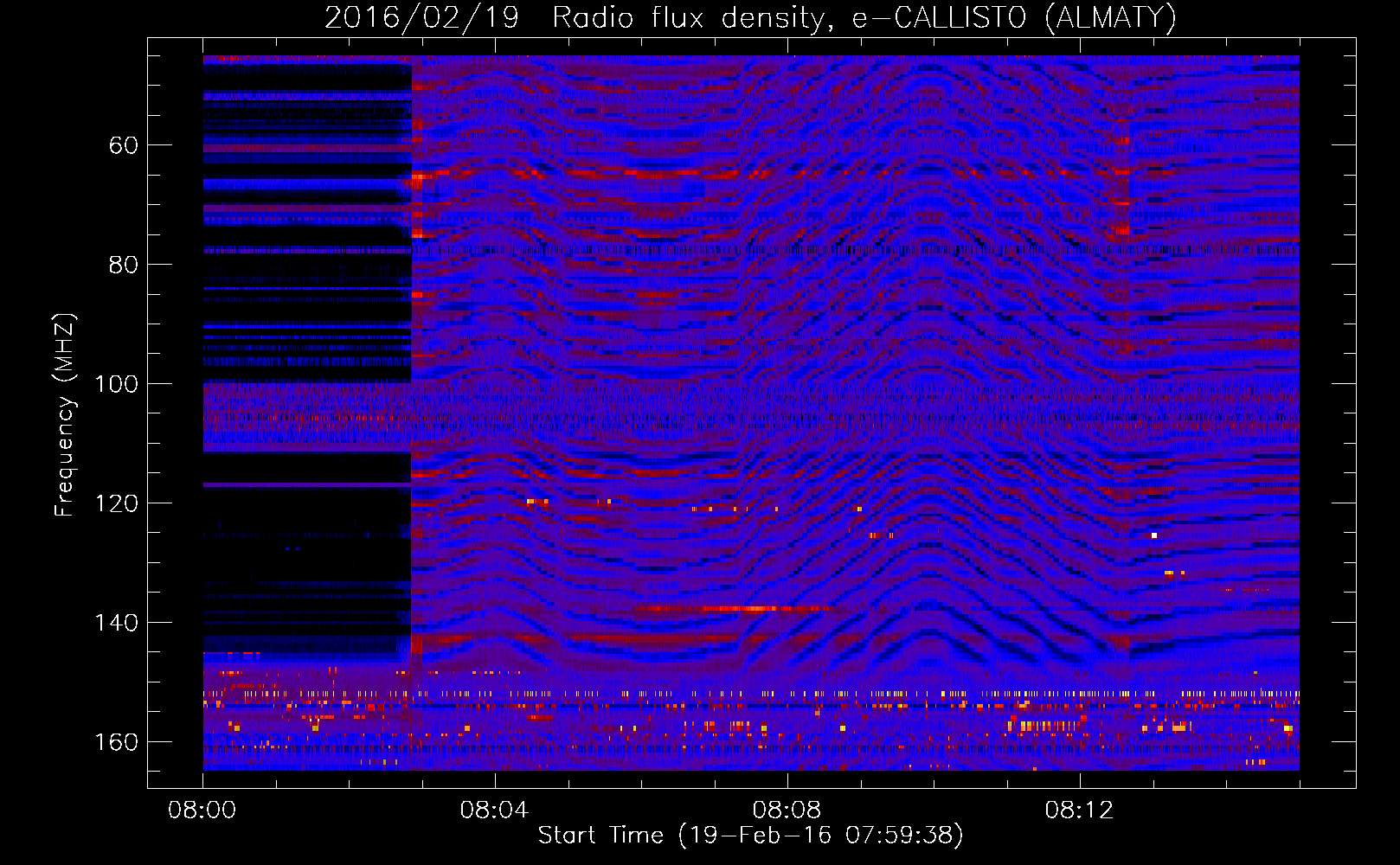Click the 140 frequency tick label
The image size is (1400, 865).
(x=116, y=623)
